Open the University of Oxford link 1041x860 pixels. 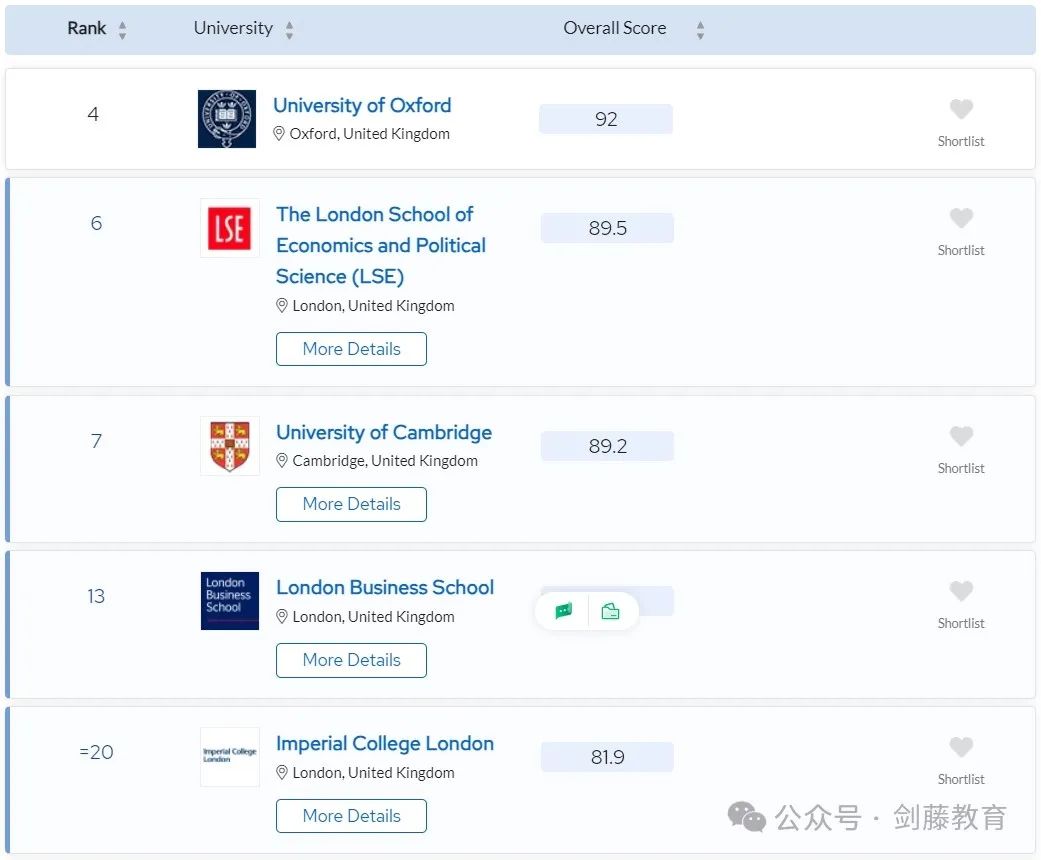click(x=362, y=105)
